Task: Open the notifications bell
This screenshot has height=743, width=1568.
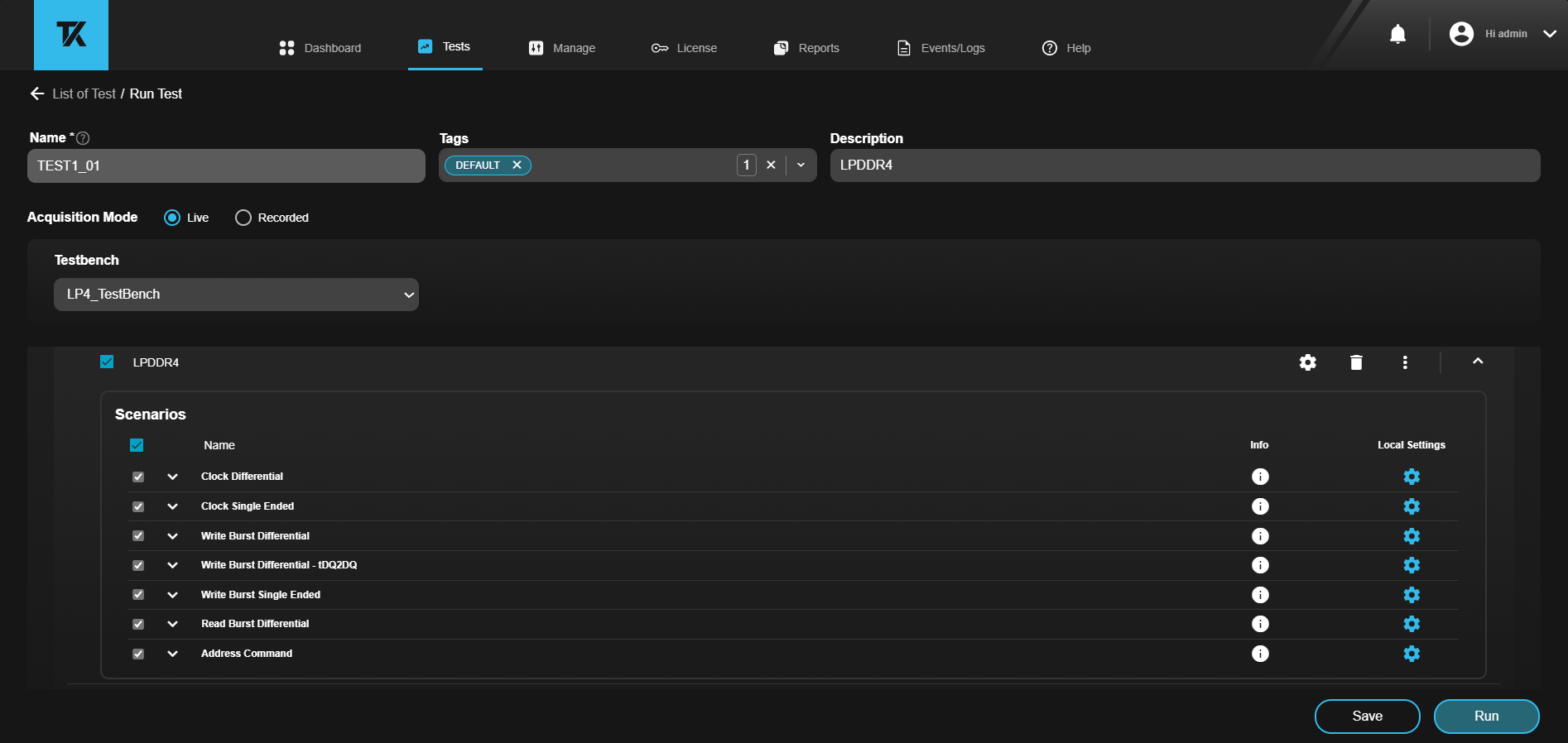Action: pyautogui.click(x=1397, y=34)
